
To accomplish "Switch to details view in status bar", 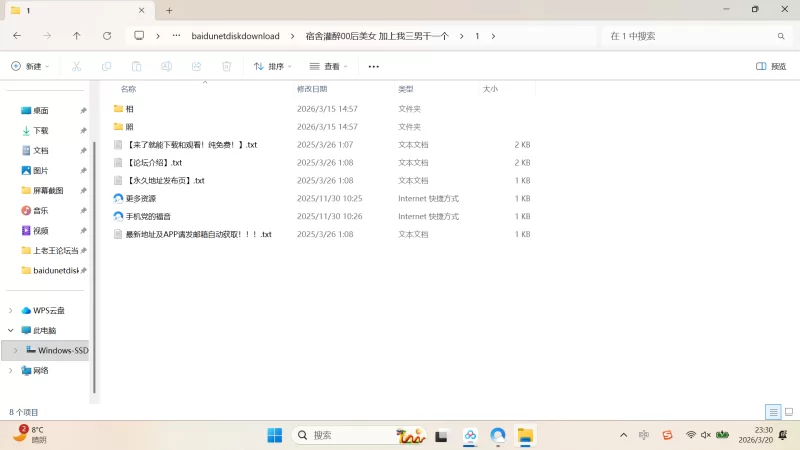I will click(772, 412).
